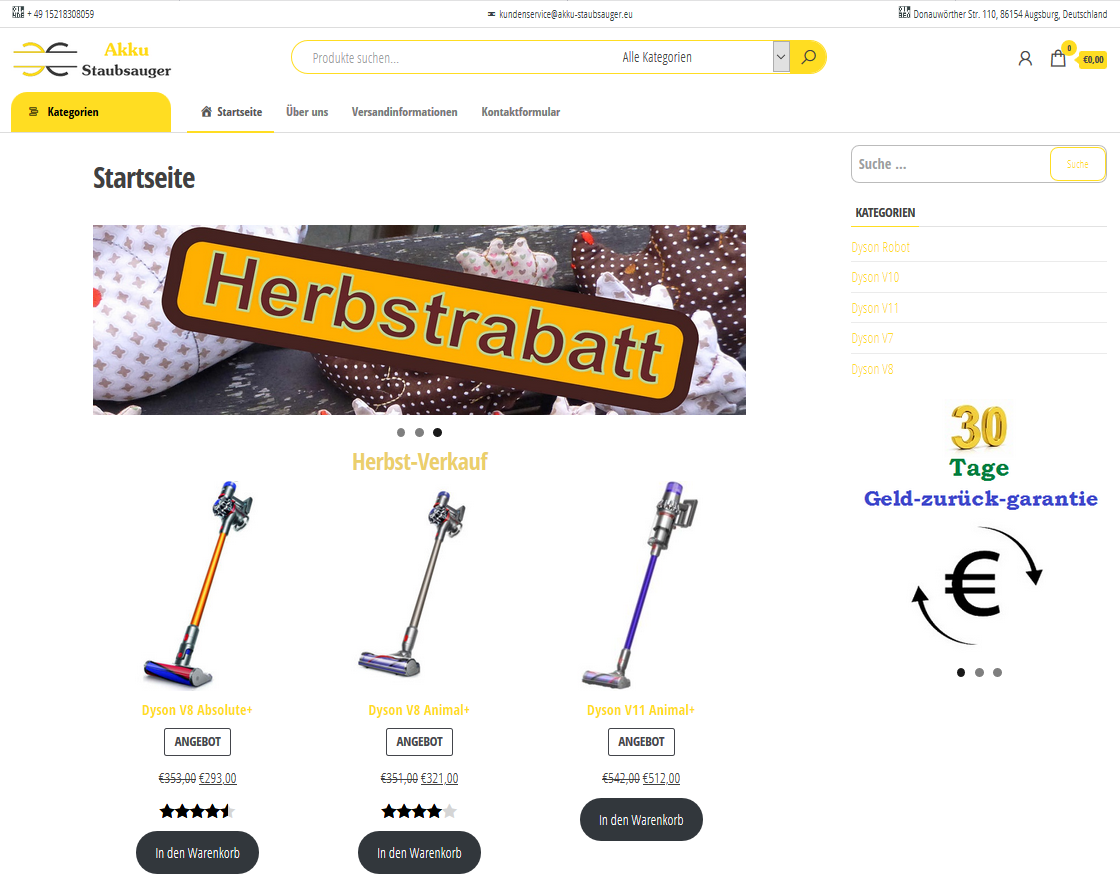The image size is (1120, 883).
Task: Open the shopping bag cart icon
Action: click(1058, 59)
